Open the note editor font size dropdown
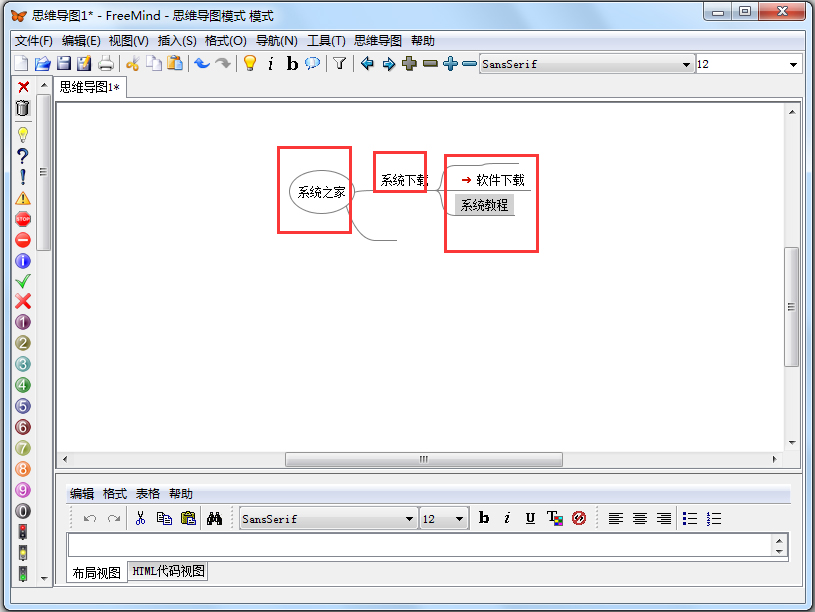Viewport: 815px width, 612px height. click(x=460, y=519)
